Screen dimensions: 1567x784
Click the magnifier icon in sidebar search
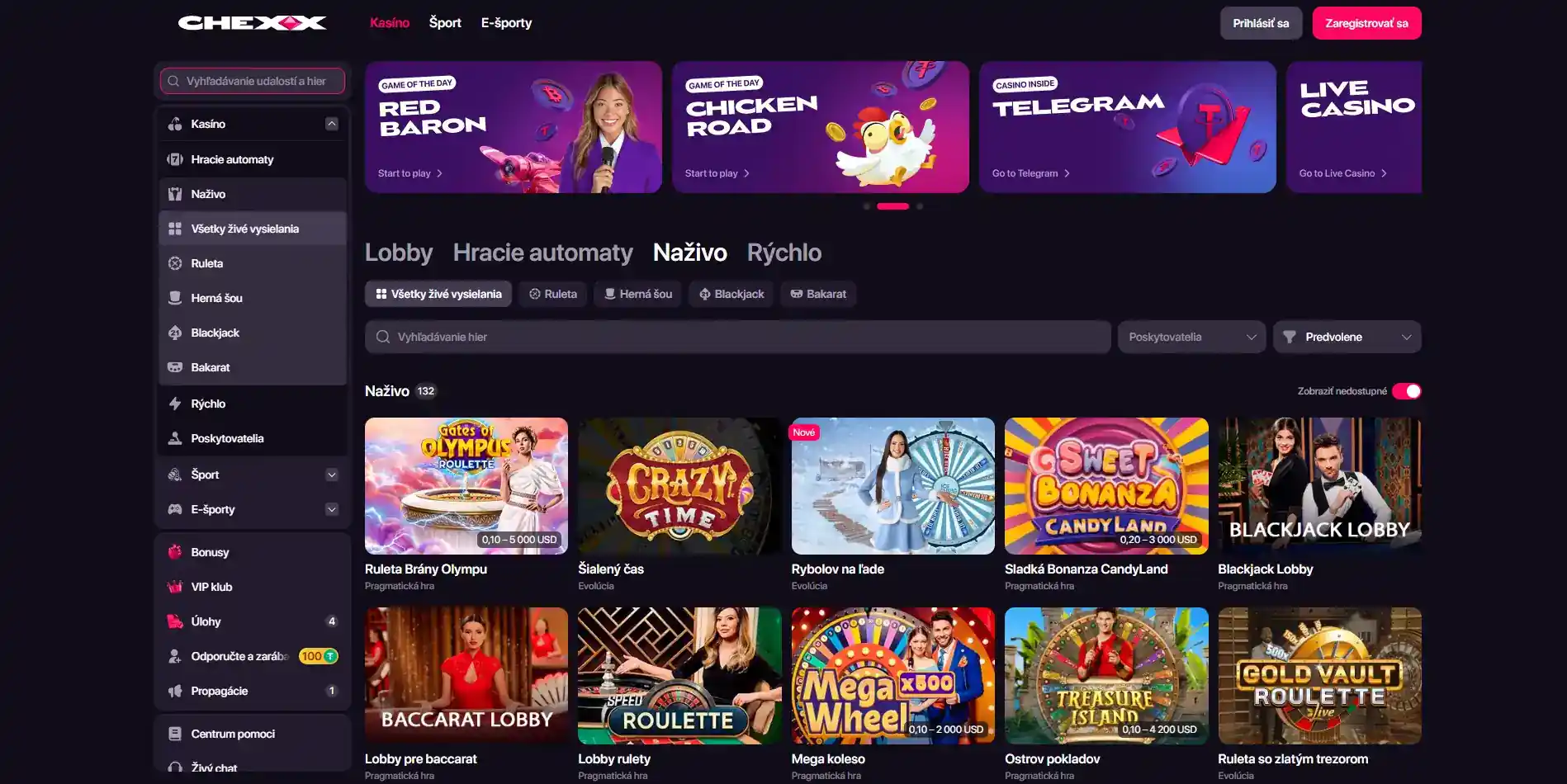coord(173,81)
